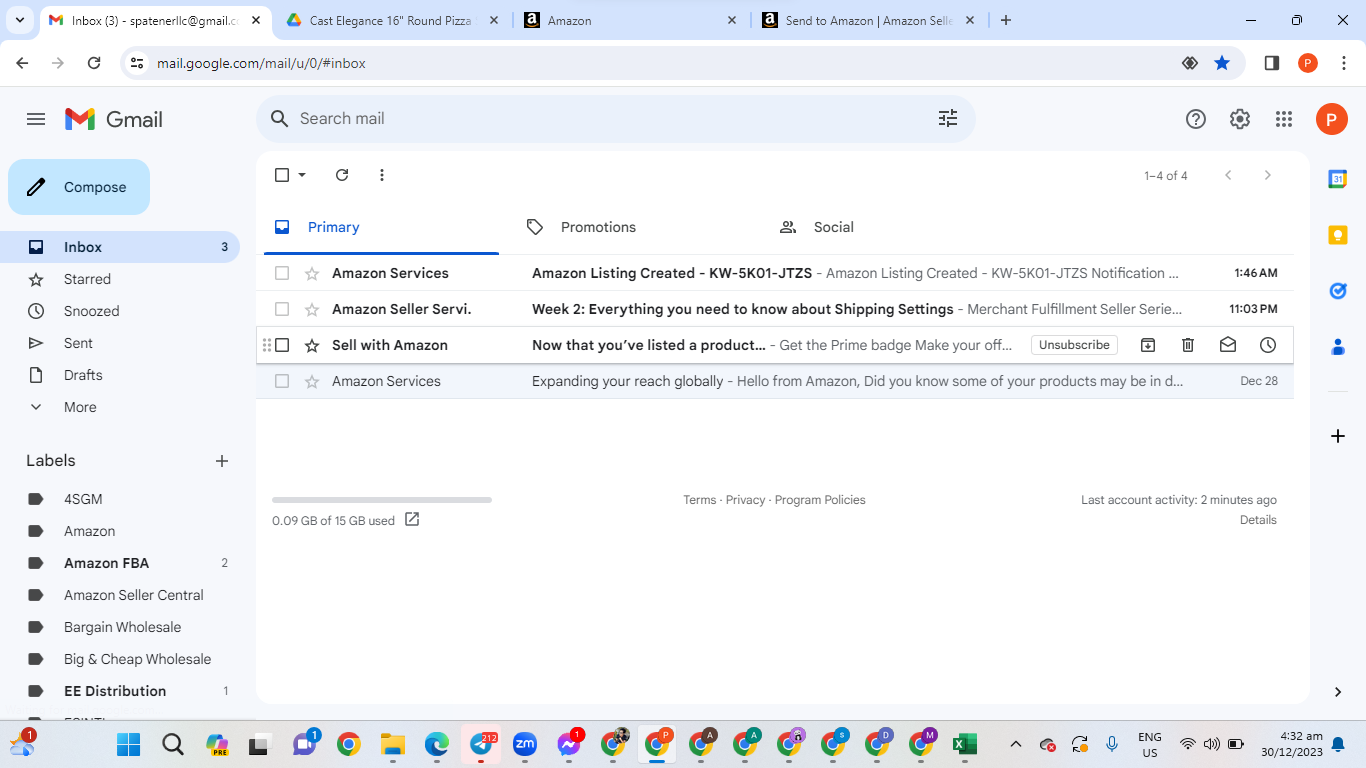Star the Week 2 Shipping Settings email
Image resolution: width=1366 pixels, height=768 pixels.
click(312, 309)
